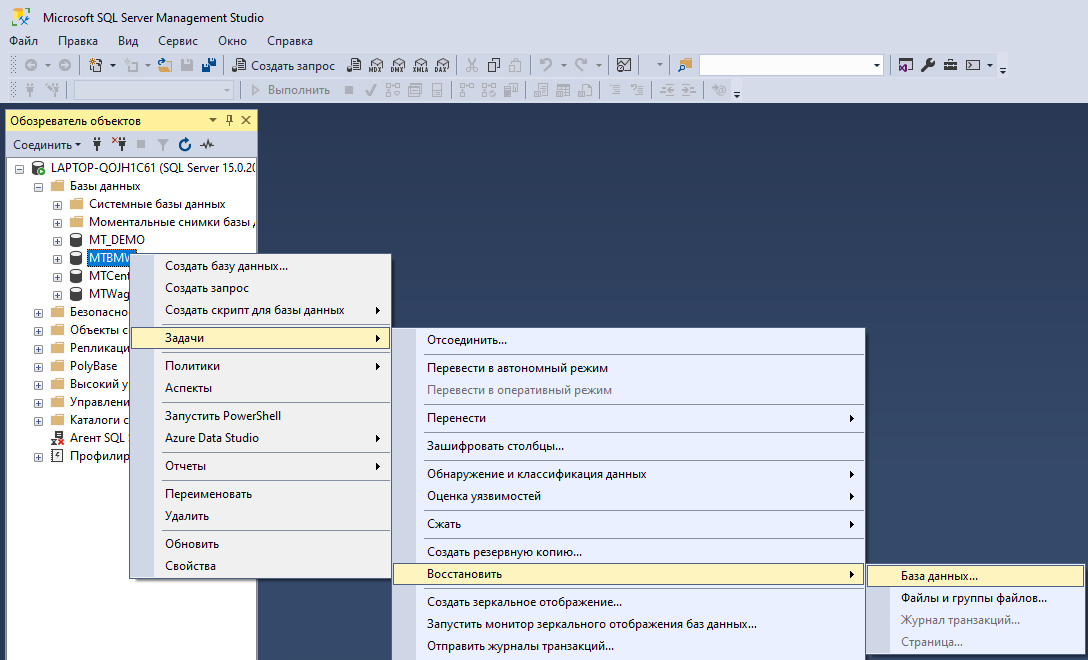This screenshot has height=660, width=1088.
Task: Open the Activity Monitor pulse icon
Action: point(207,145)
